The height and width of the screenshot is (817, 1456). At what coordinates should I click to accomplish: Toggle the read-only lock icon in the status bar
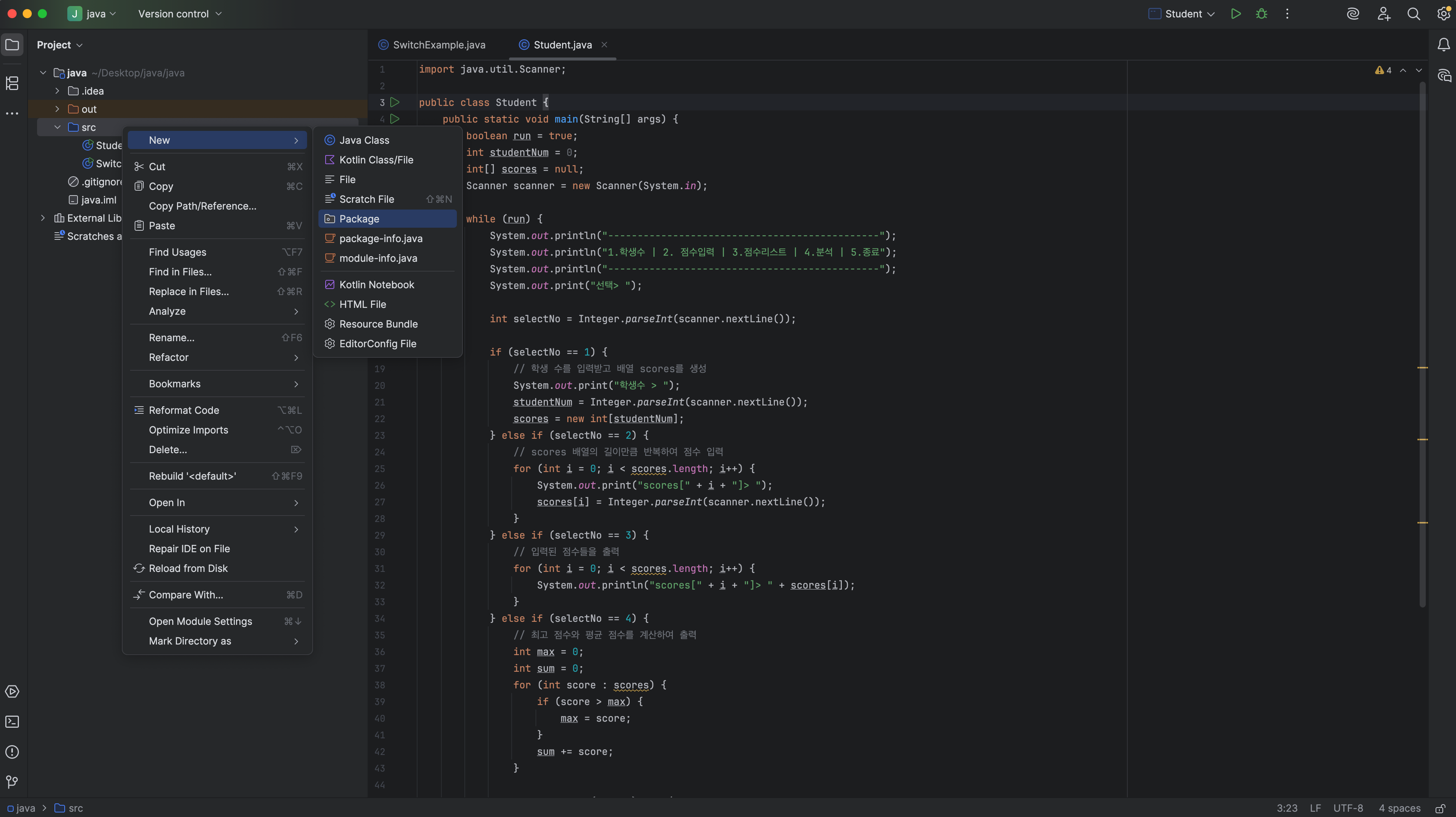point(1440,809)
